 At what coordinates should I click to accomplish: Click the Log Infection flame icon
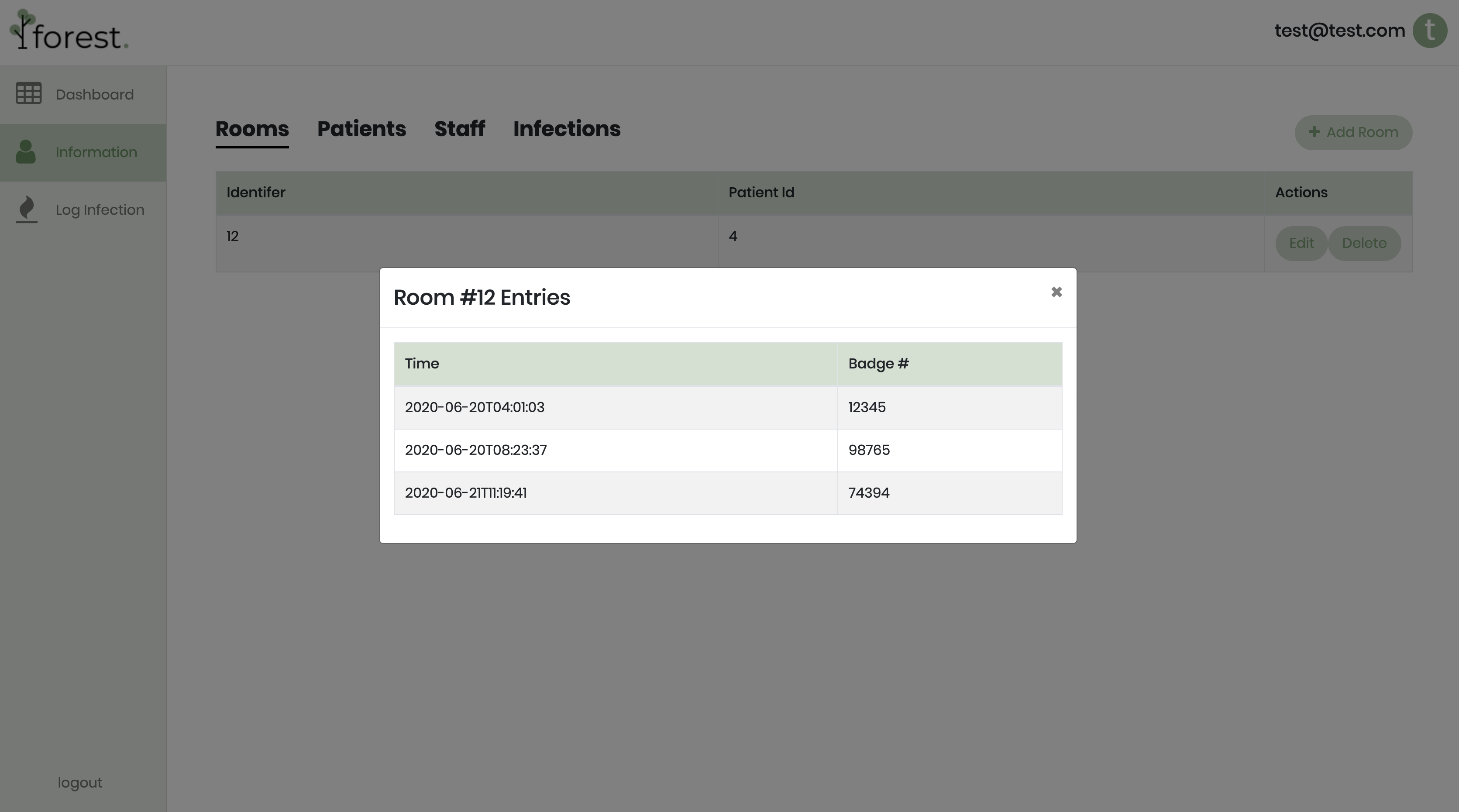coord(27,209)
